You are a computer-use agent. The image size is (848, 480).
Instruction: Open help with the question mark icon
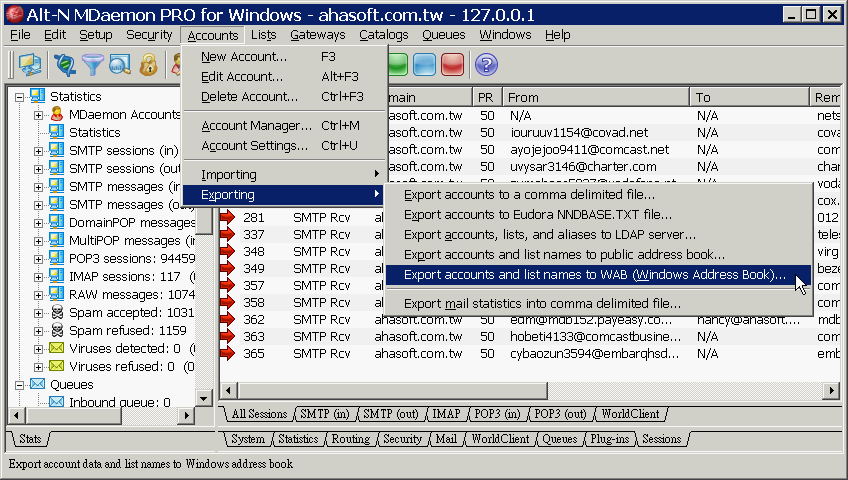click(x=486, y=65)
